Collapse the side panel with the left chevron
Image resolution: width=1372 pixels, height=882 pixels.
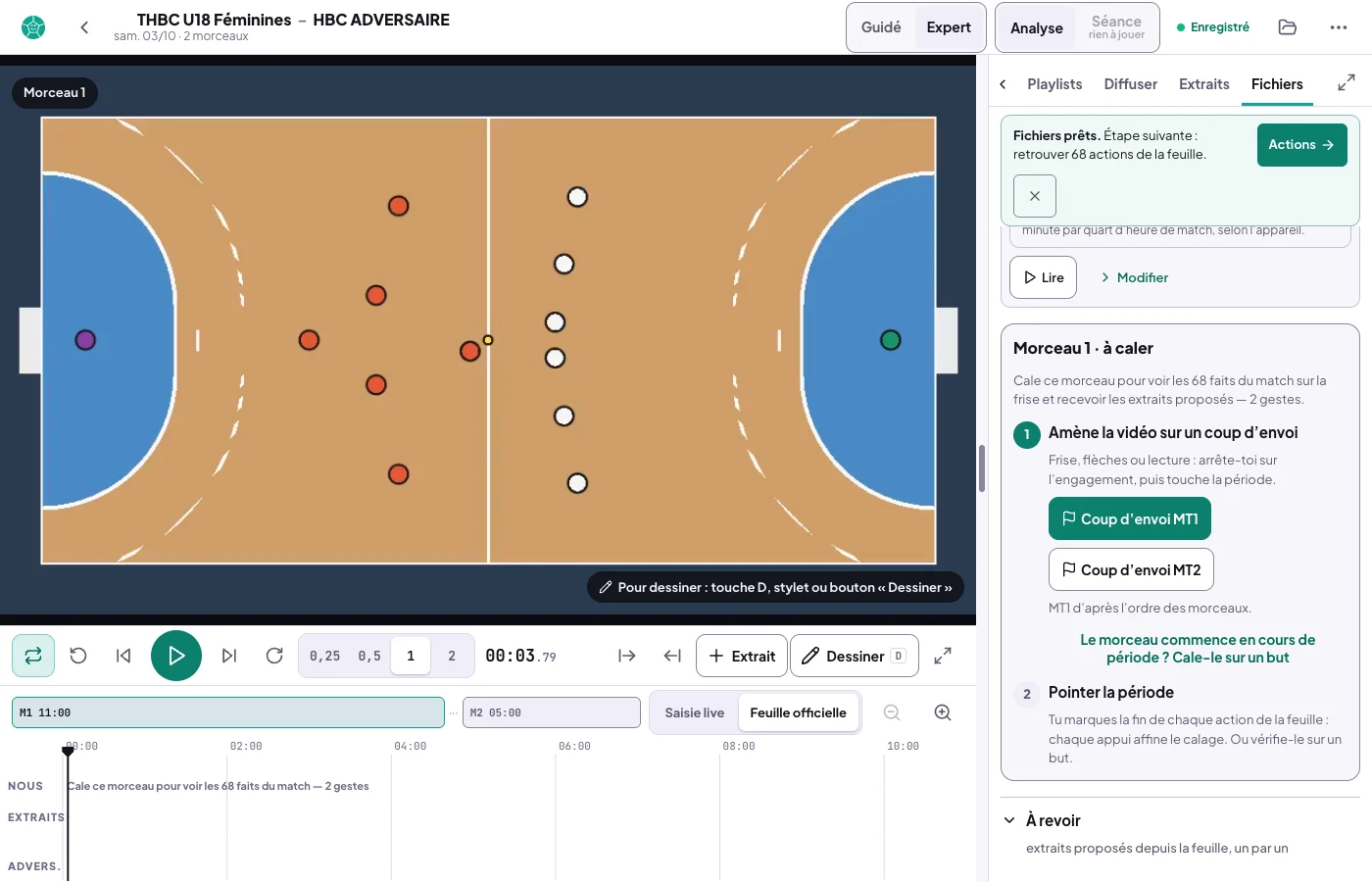tap(1003, 84)
